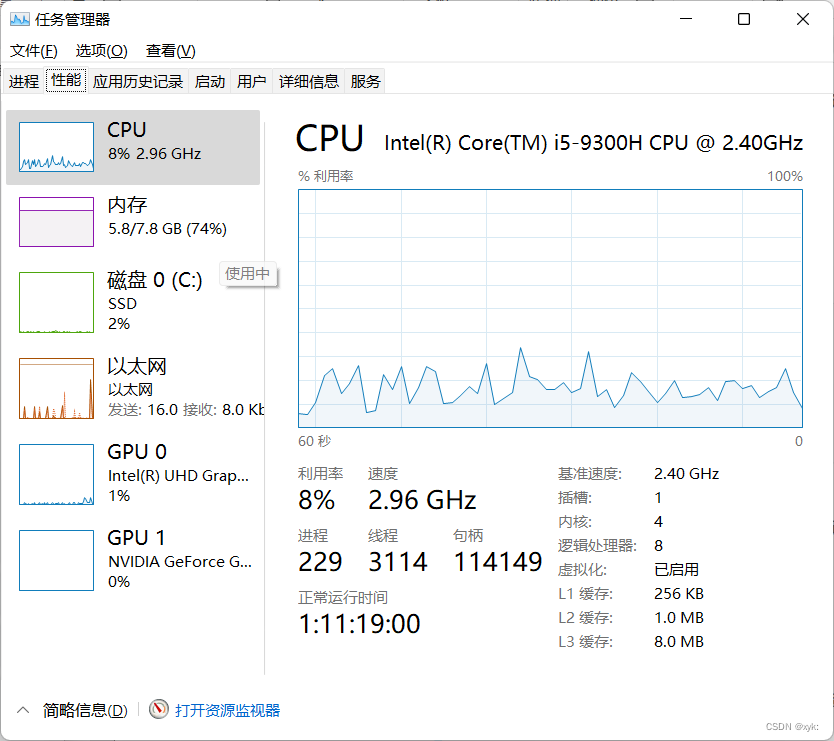Click the Task Manager title bar icon
Viewport: 834px width, 741px height.
(20, 20)
